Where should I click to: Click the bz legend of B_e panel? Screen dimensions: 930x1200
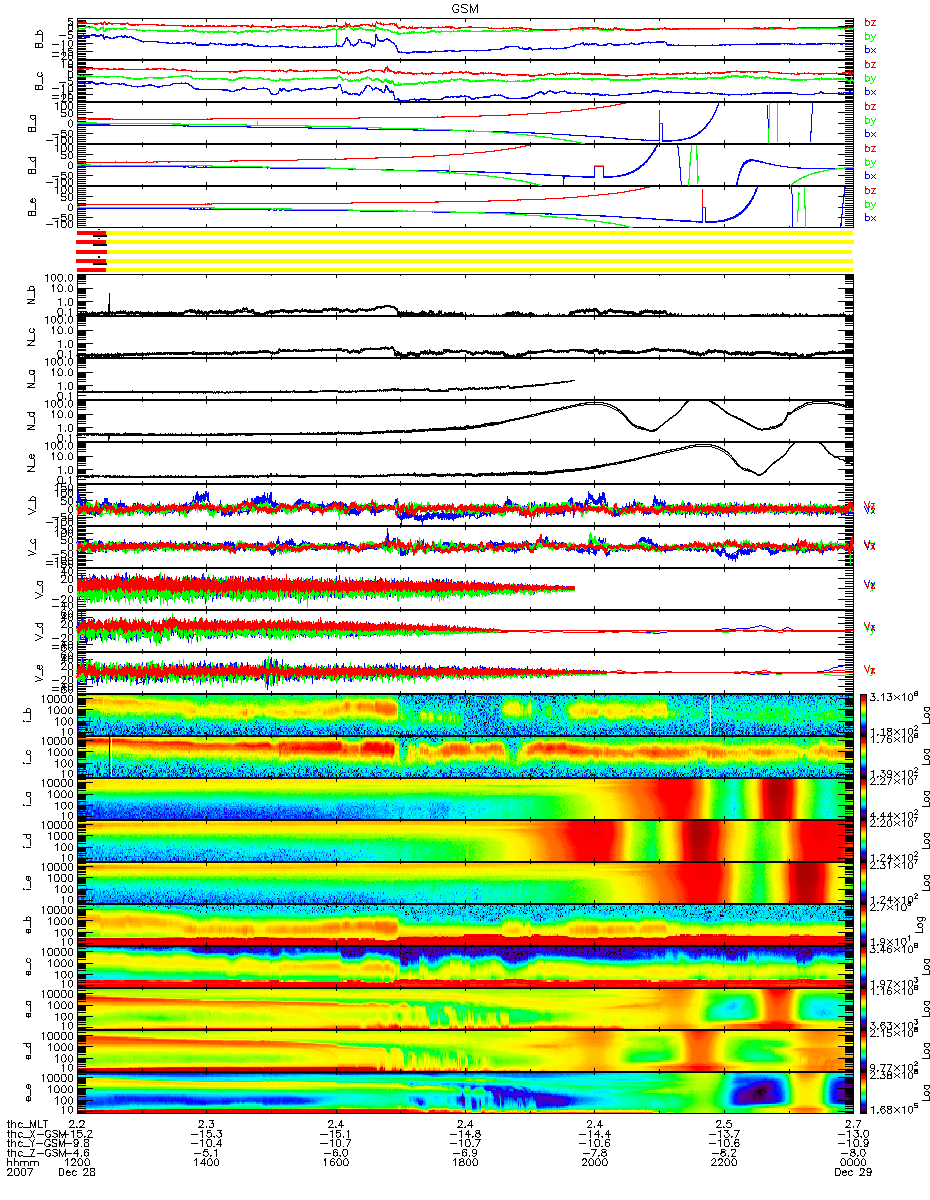[x=870, y=190]
